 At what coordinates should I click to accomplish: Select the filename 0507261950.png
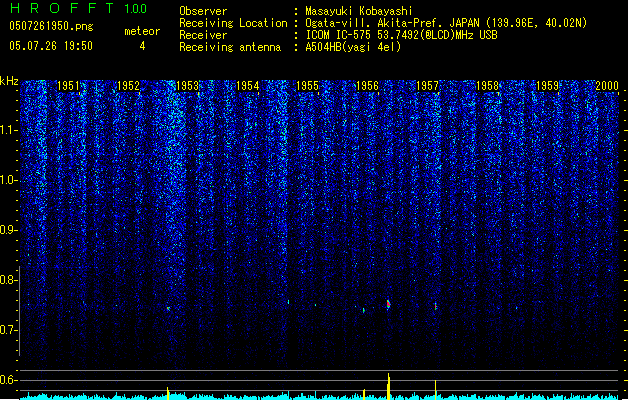tap(51, 26)
